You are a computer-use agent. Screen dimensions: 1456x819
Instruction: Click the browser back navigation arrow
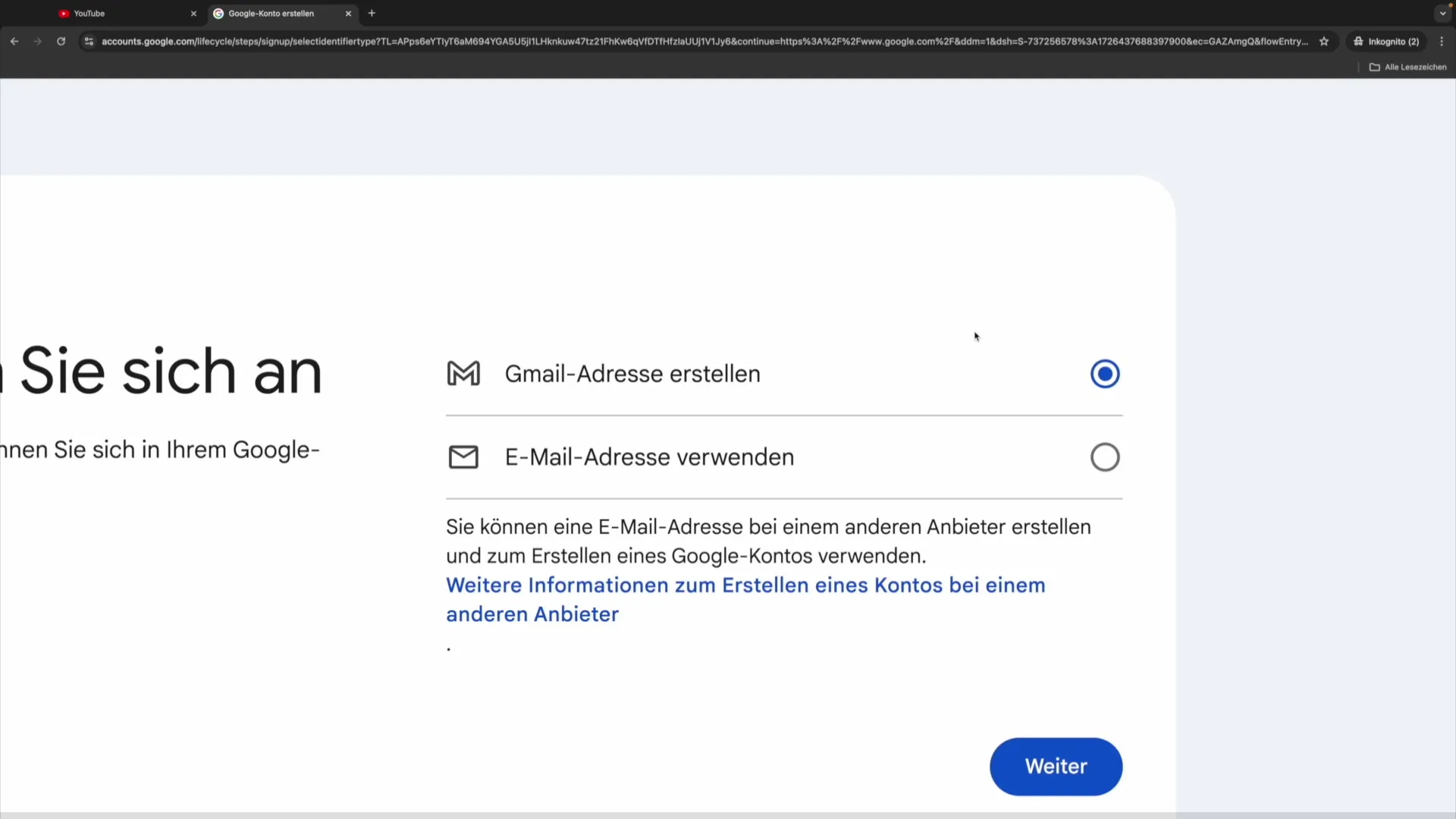point(14,41)
